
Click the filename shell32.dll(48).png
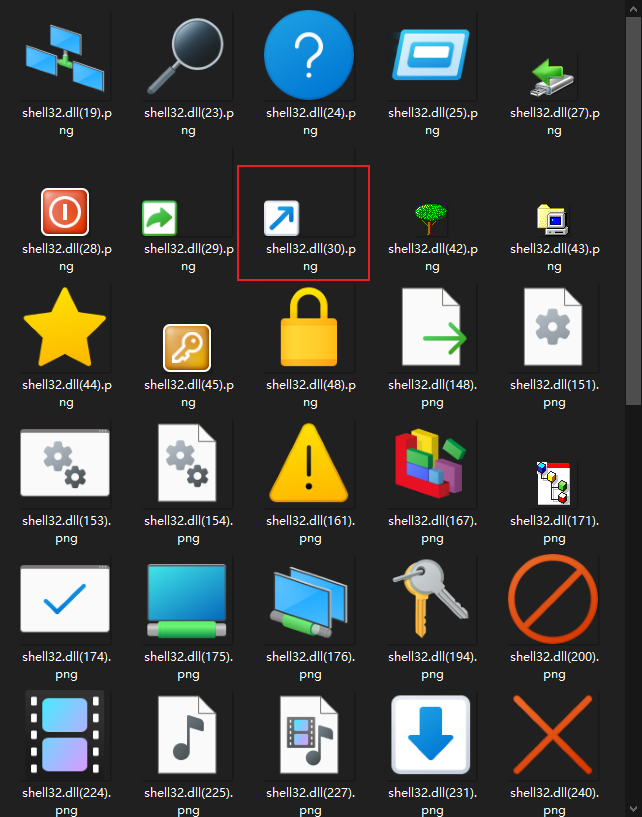[x=311, y=393]
